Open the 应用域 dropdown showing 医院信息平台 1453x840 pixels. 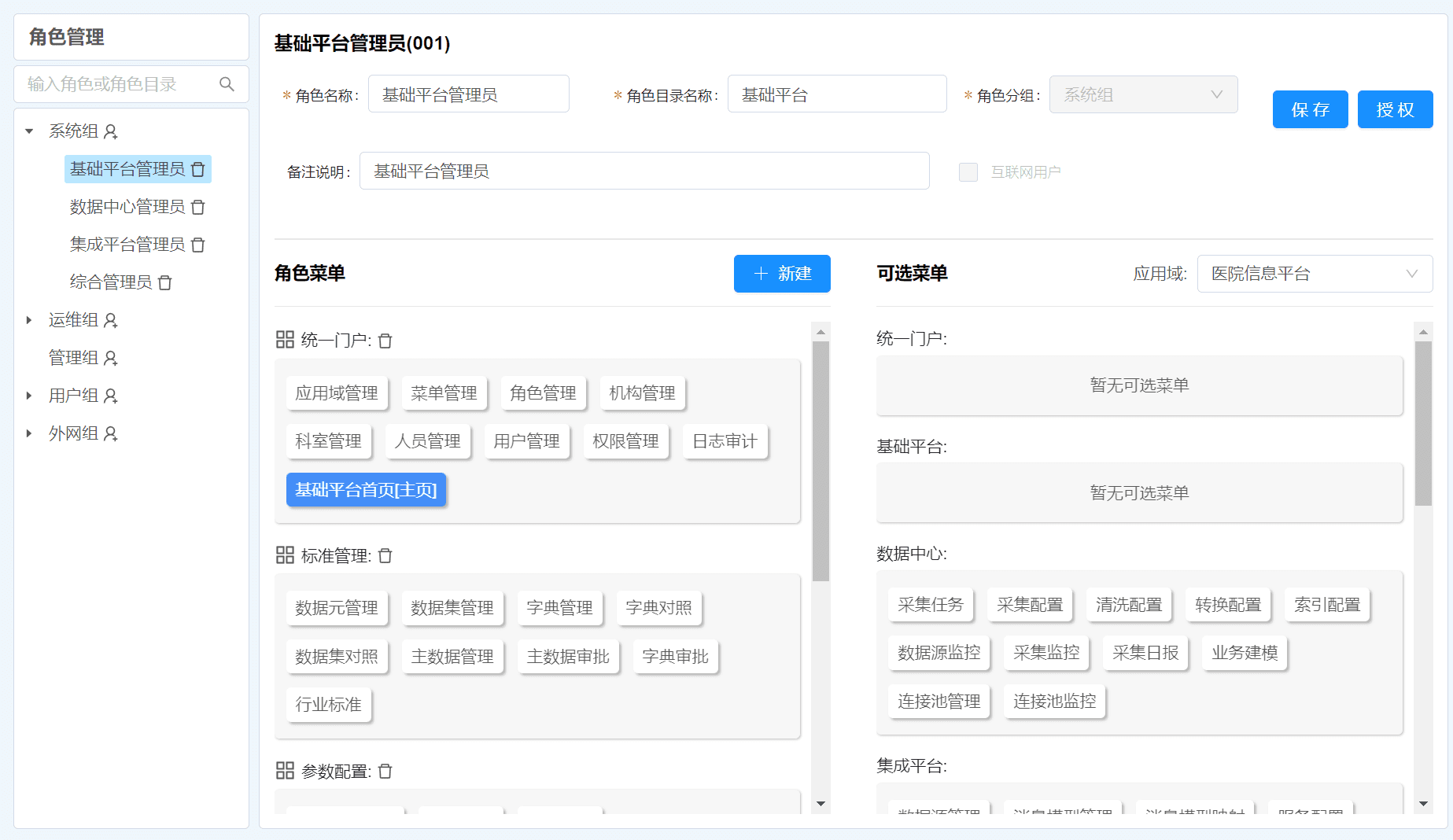click(1315, 274)
